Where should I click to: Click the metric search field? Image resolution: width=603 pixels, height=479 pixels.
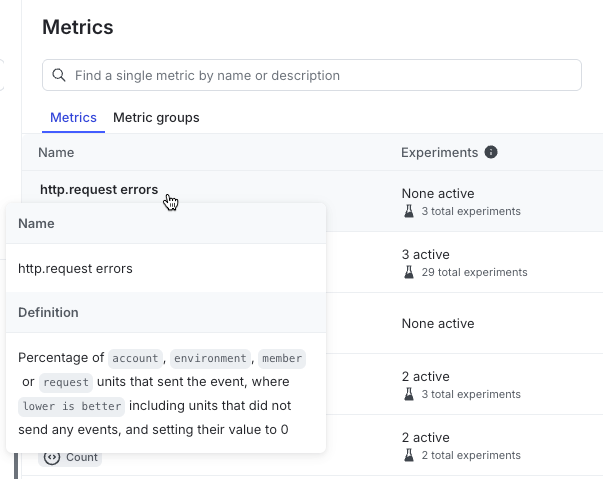coord(311,75)
